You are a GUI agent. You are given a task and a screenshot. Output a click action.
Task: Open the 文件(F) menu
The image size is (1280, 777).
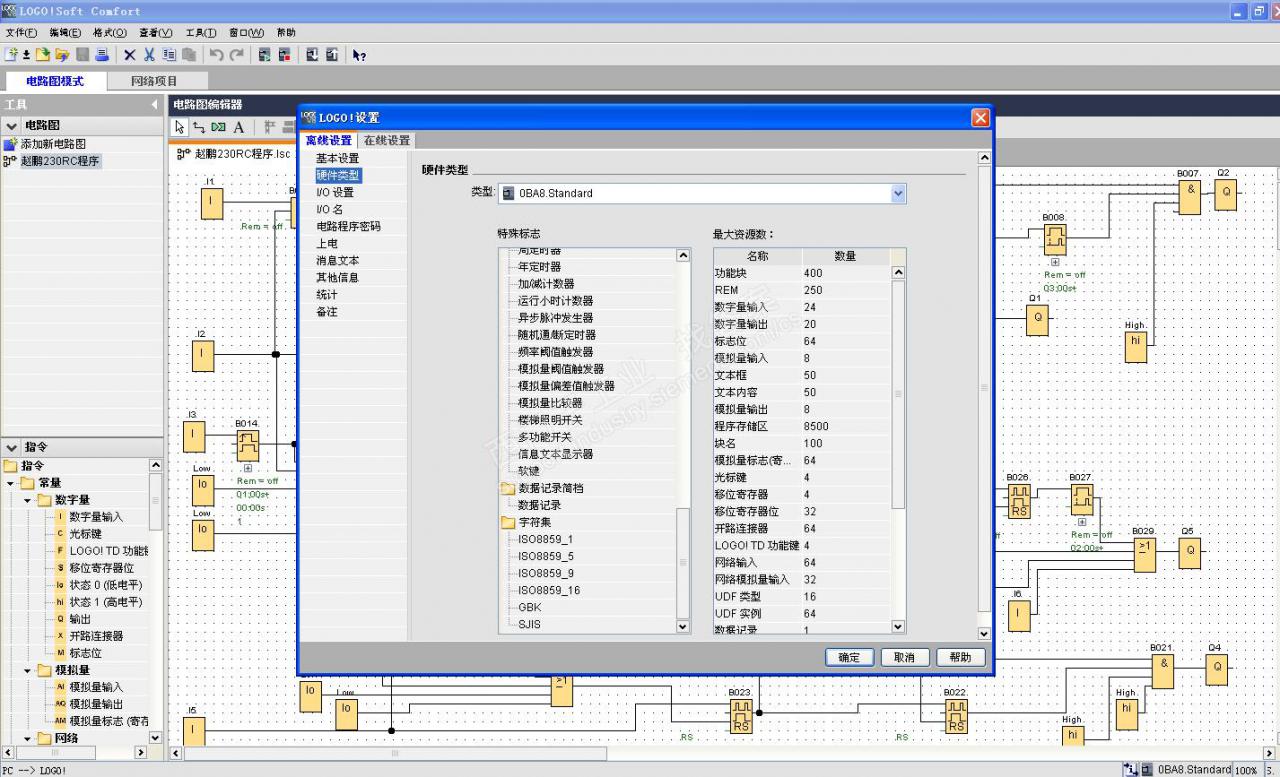point(22,33)
